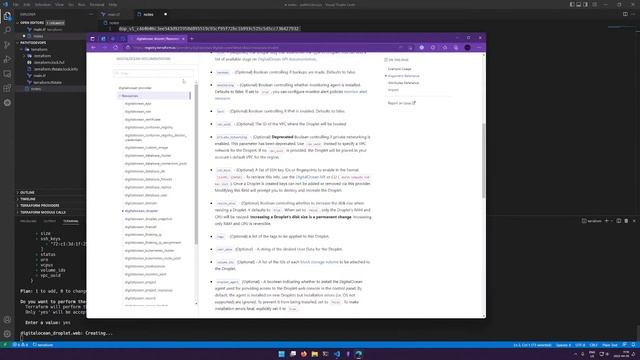Click block storage volume link

(x=319, y=262)
